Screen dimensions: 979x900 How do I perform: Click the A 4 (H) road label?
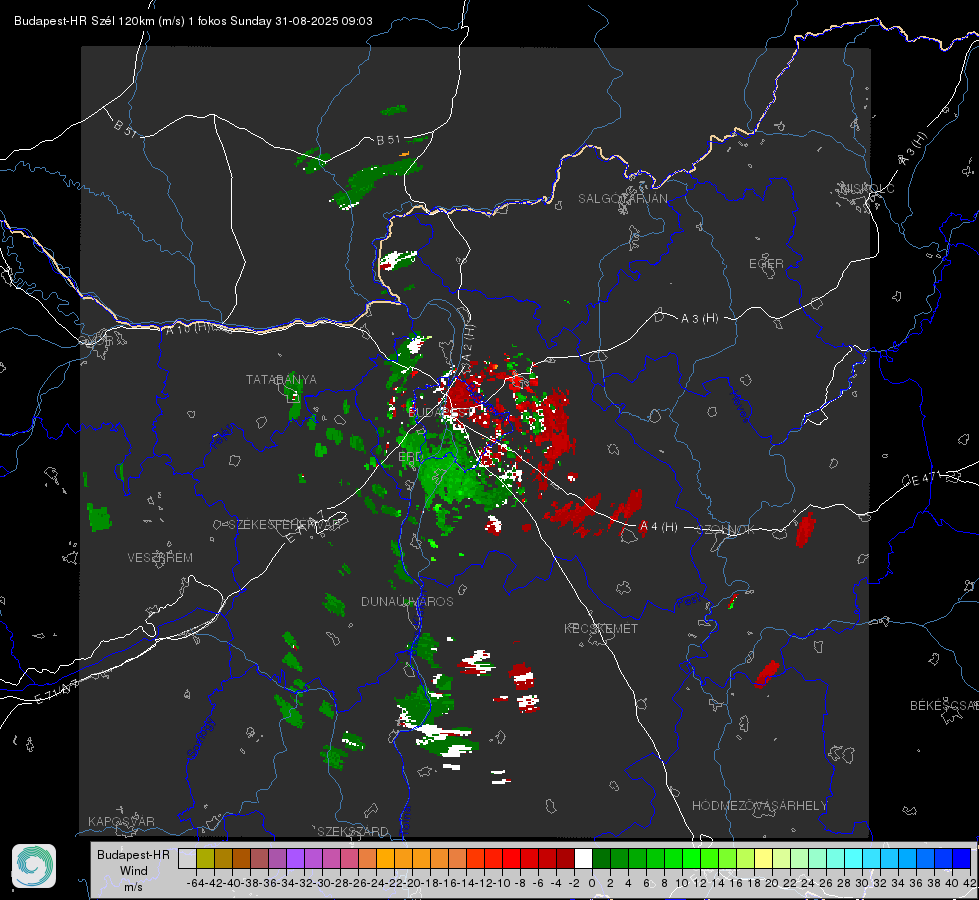tap(658, 527)
